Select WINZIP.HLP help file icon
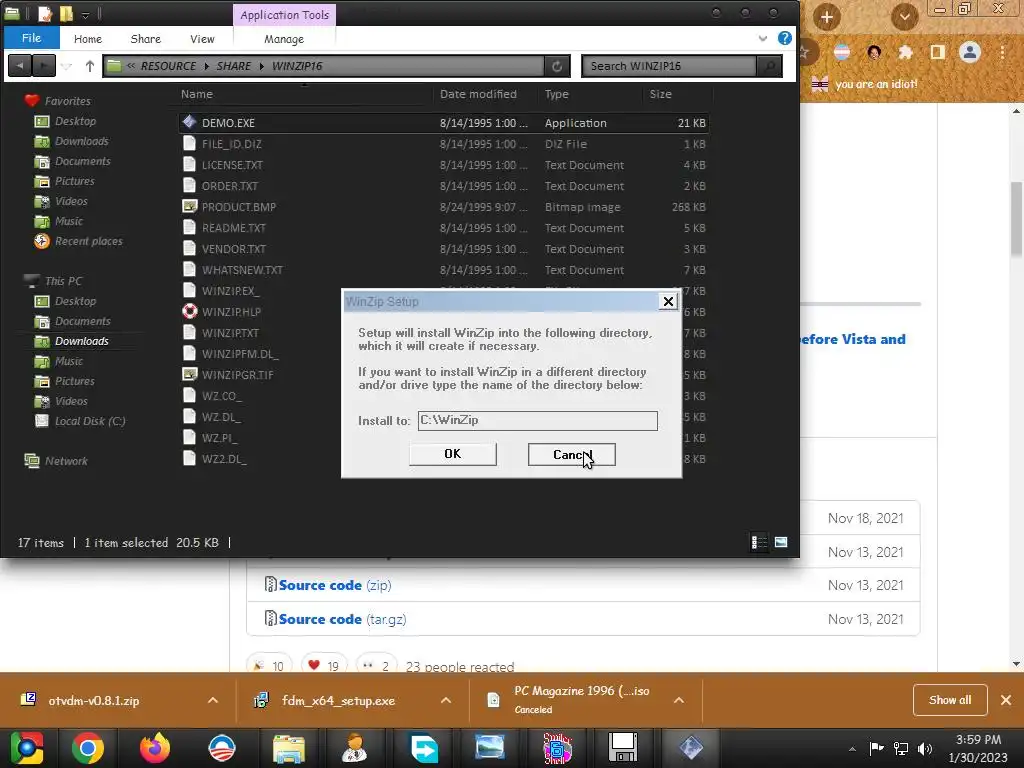Screen dimensions: 1024x768 tap(189, 312)
